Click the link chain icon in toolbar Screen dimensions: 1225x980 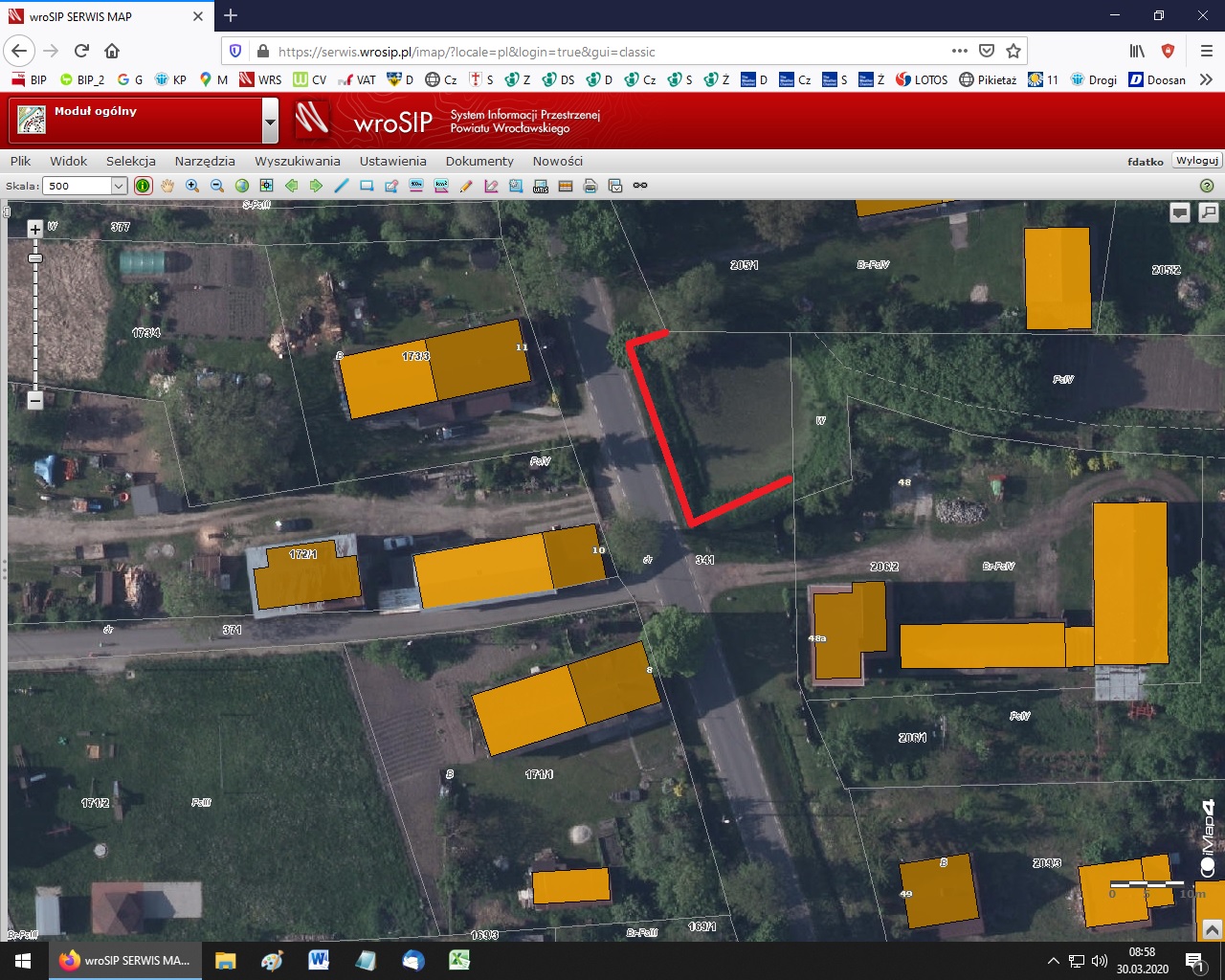(x=640, y=186)
